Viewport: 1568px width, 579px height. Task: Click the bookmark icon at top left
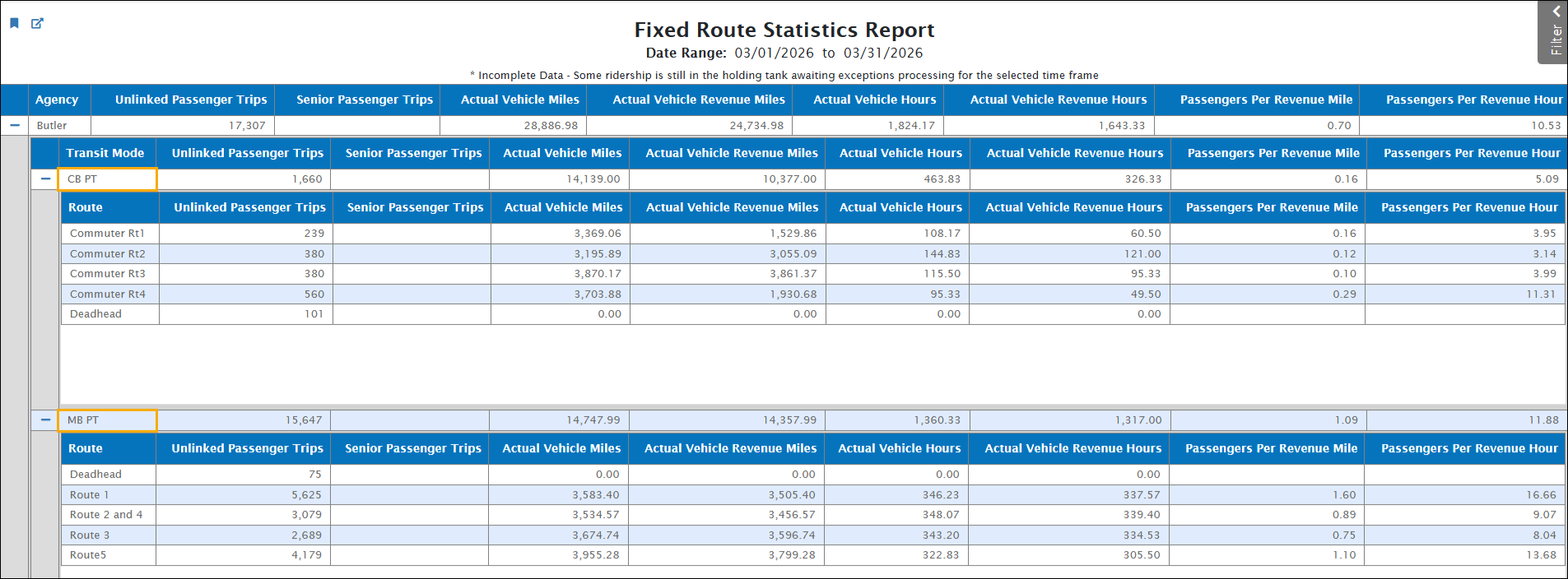click(14, 23)
